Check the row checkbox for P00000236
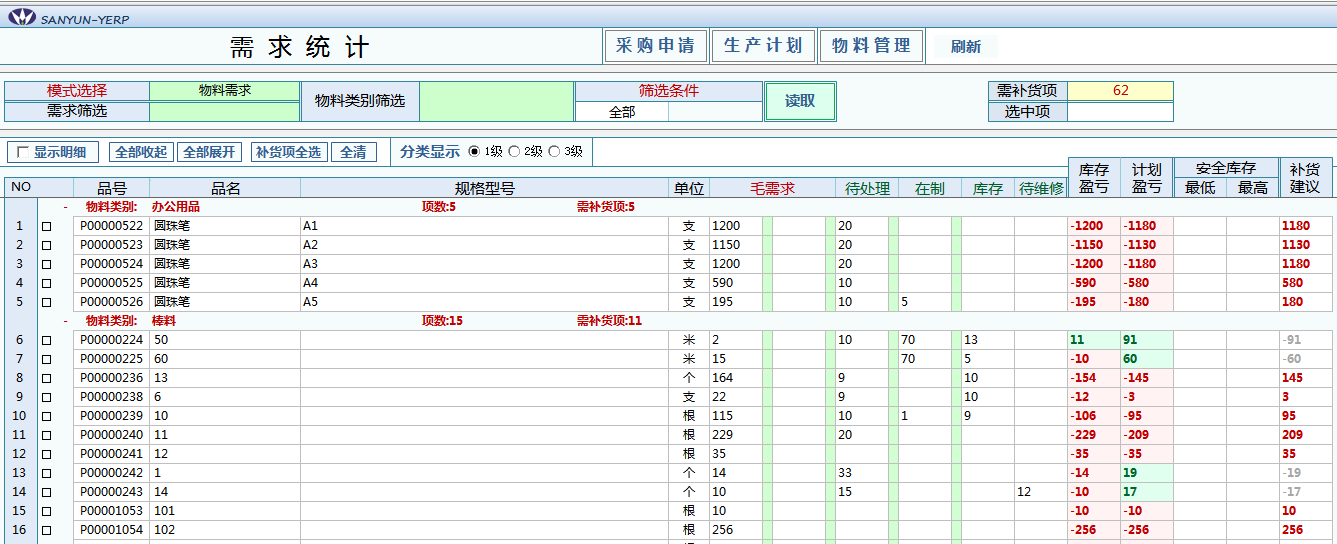This screenshot has width=1337, height=544. pos(46,378)
